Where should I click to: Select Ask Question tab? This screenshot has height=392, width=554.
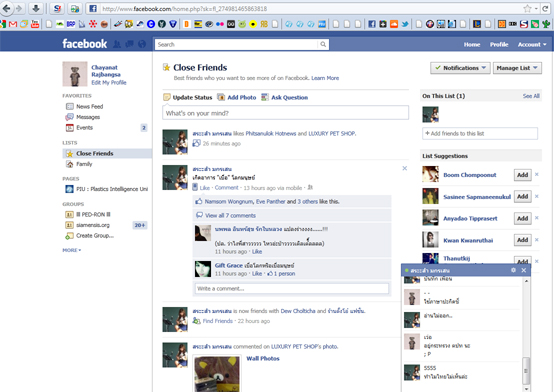284,97
